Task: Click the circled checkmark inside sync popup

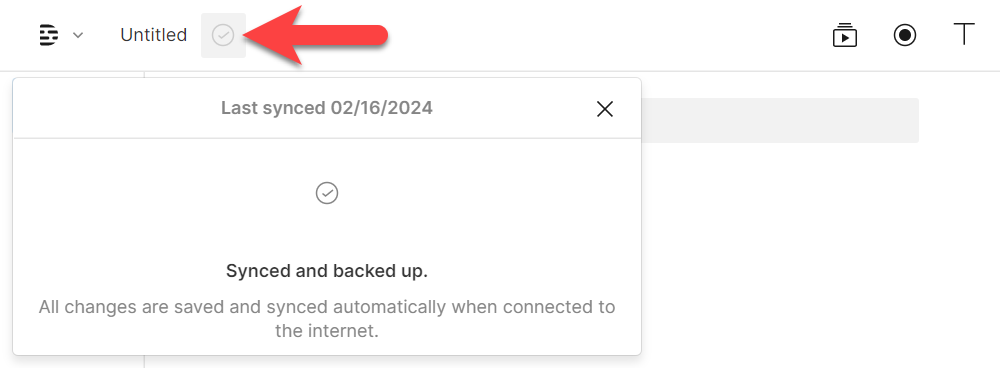Action: tap(327, 193)
